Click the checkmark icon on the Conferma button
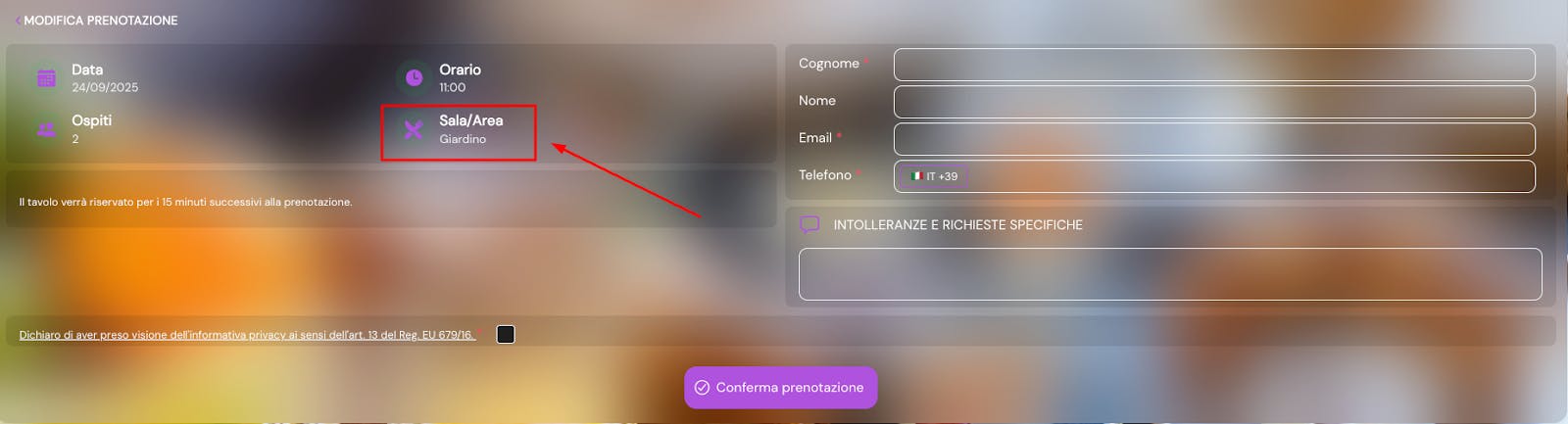The width and height of the screenshot is (1568, 424). tap(702, 388)
